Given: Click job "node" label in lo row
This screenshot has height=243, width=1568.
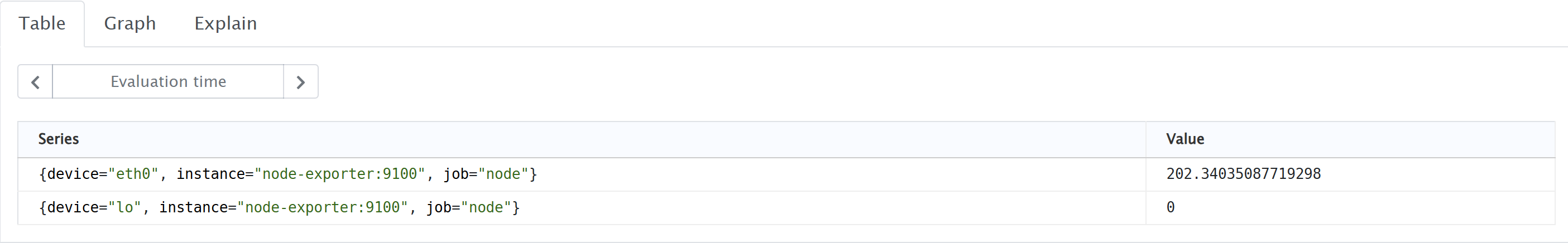Looking at the screenshot, I should pyautogui.click(x=486, y=208).
